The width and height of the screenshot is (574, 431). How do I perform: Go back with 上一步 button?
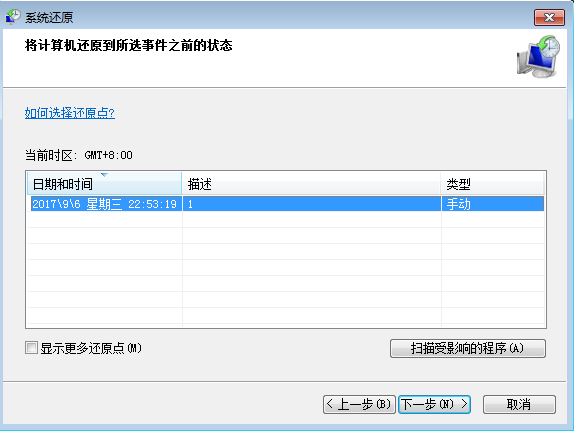(359, 404)
